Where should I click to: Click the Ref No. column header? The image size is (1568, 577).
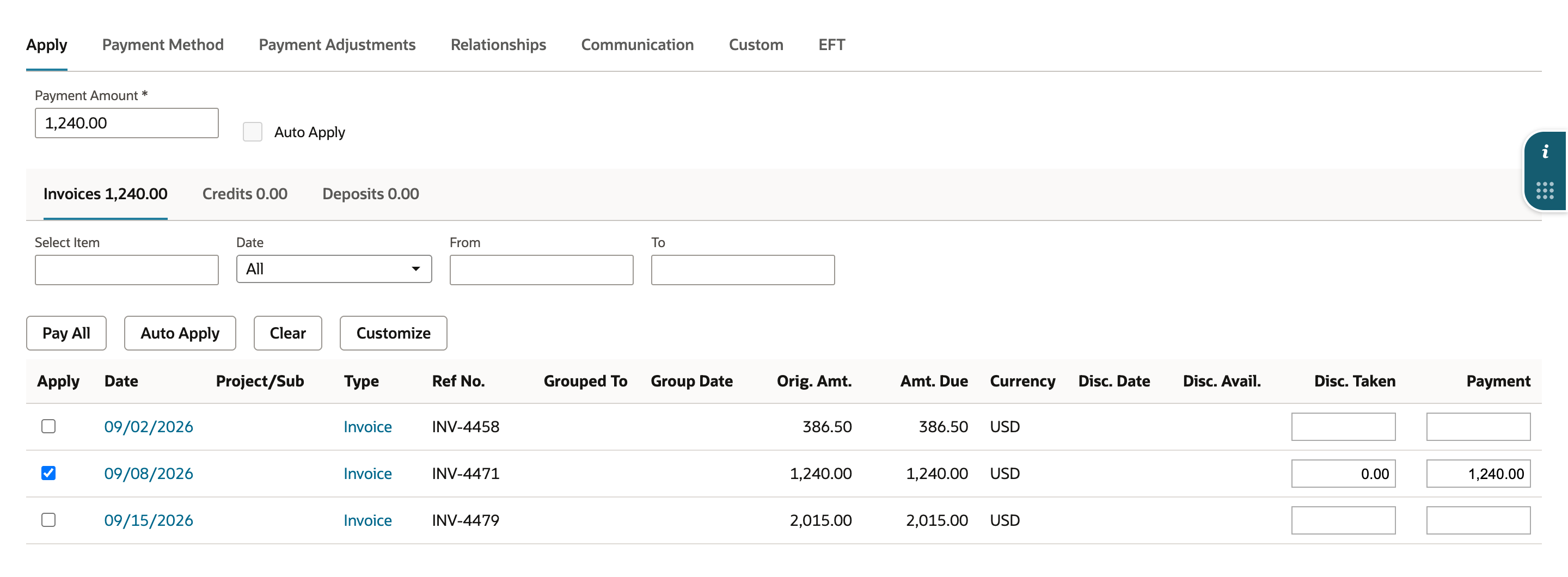(x=458, y=381)
